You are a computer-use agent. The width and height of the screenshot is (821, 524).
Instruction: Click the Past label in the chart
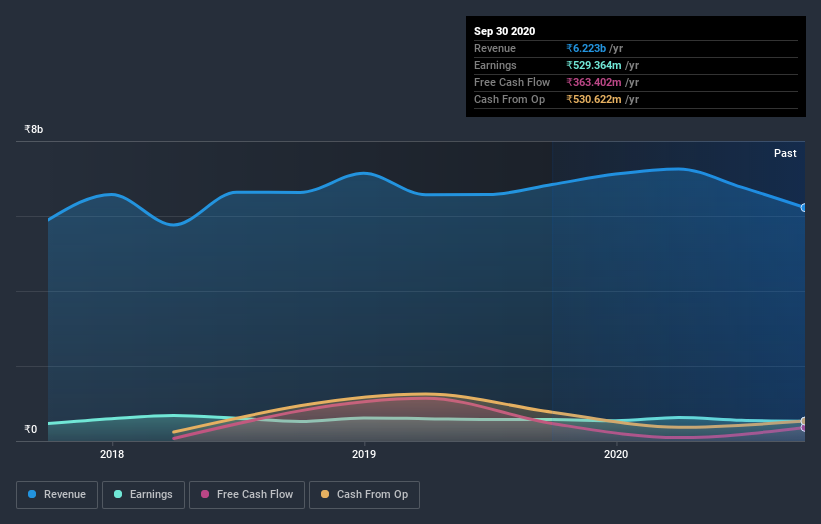pos(785,153)
